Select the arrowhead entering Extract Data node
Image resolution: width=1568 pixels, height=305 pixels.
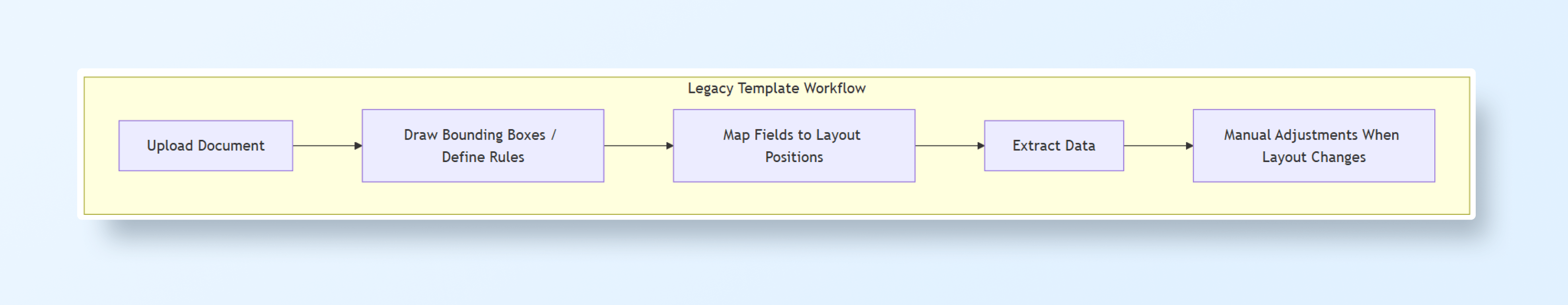[x=980, y=146]
